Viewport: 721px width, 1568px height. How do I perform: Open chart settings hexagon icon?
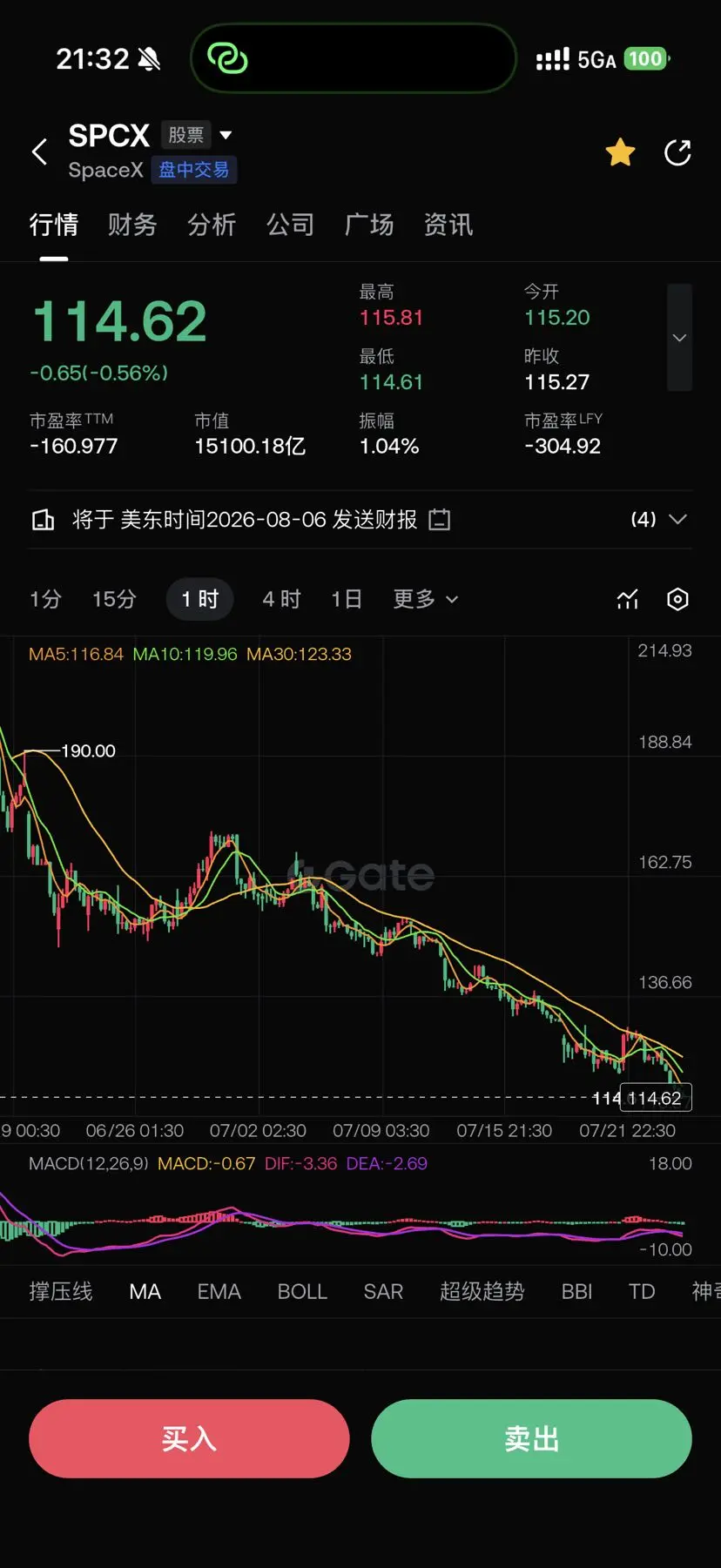point(677,599)
